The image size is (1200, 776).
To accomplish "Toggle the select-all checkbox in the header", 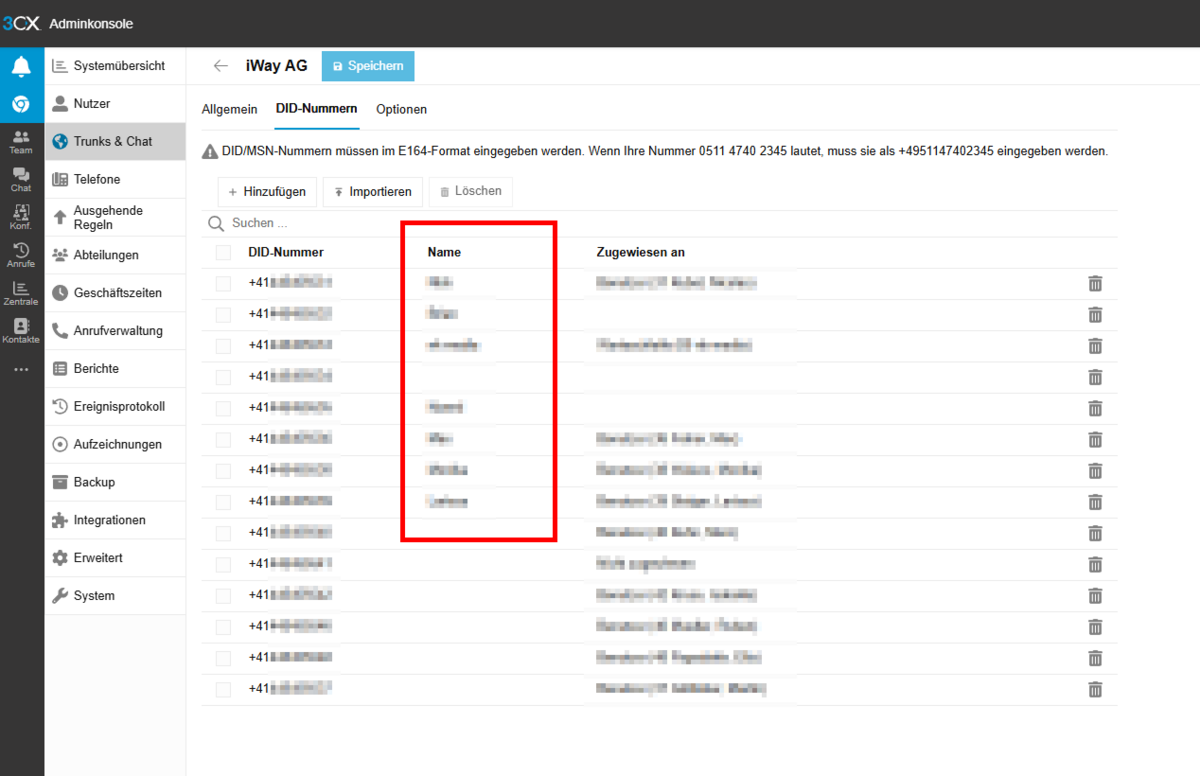I will [x=223, y=252].
